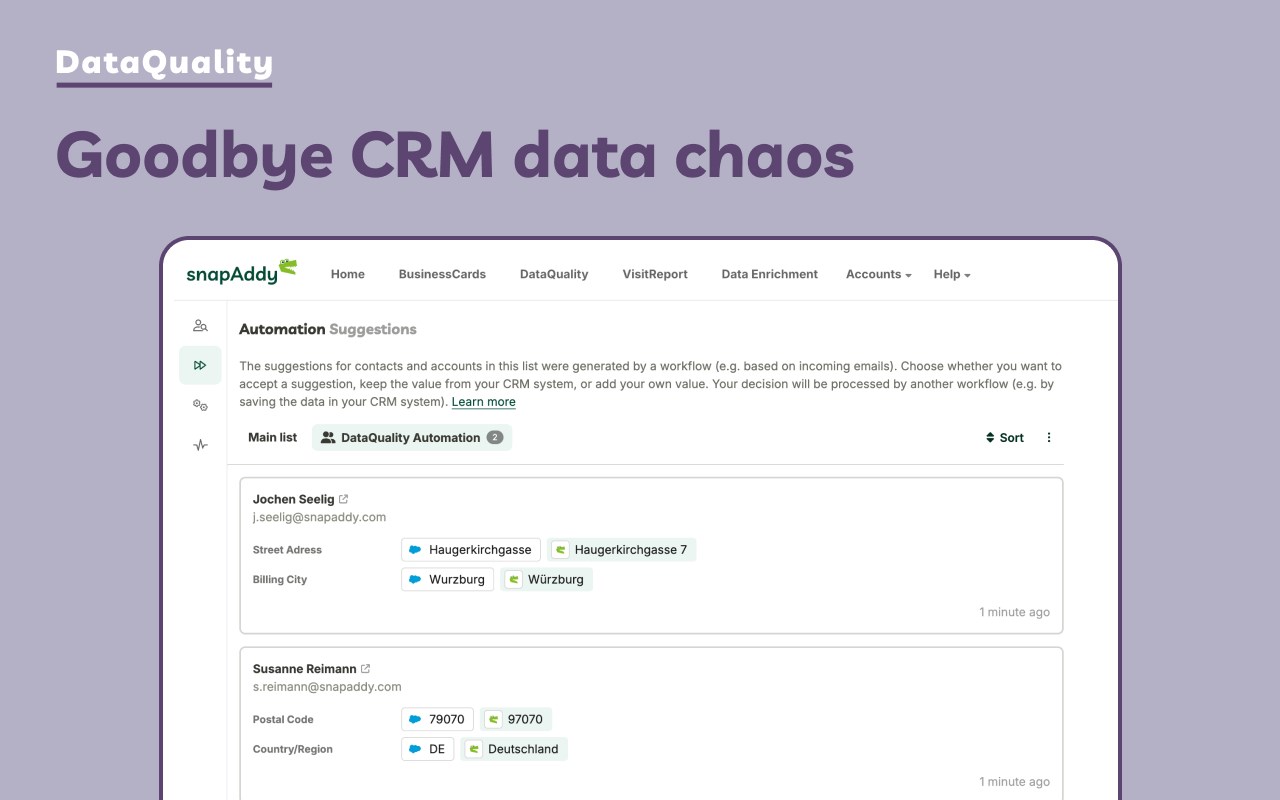The image size is (1280, 800).
Task: Choose the Salesforce value Haugerkirchgasse
Action: 471,550
